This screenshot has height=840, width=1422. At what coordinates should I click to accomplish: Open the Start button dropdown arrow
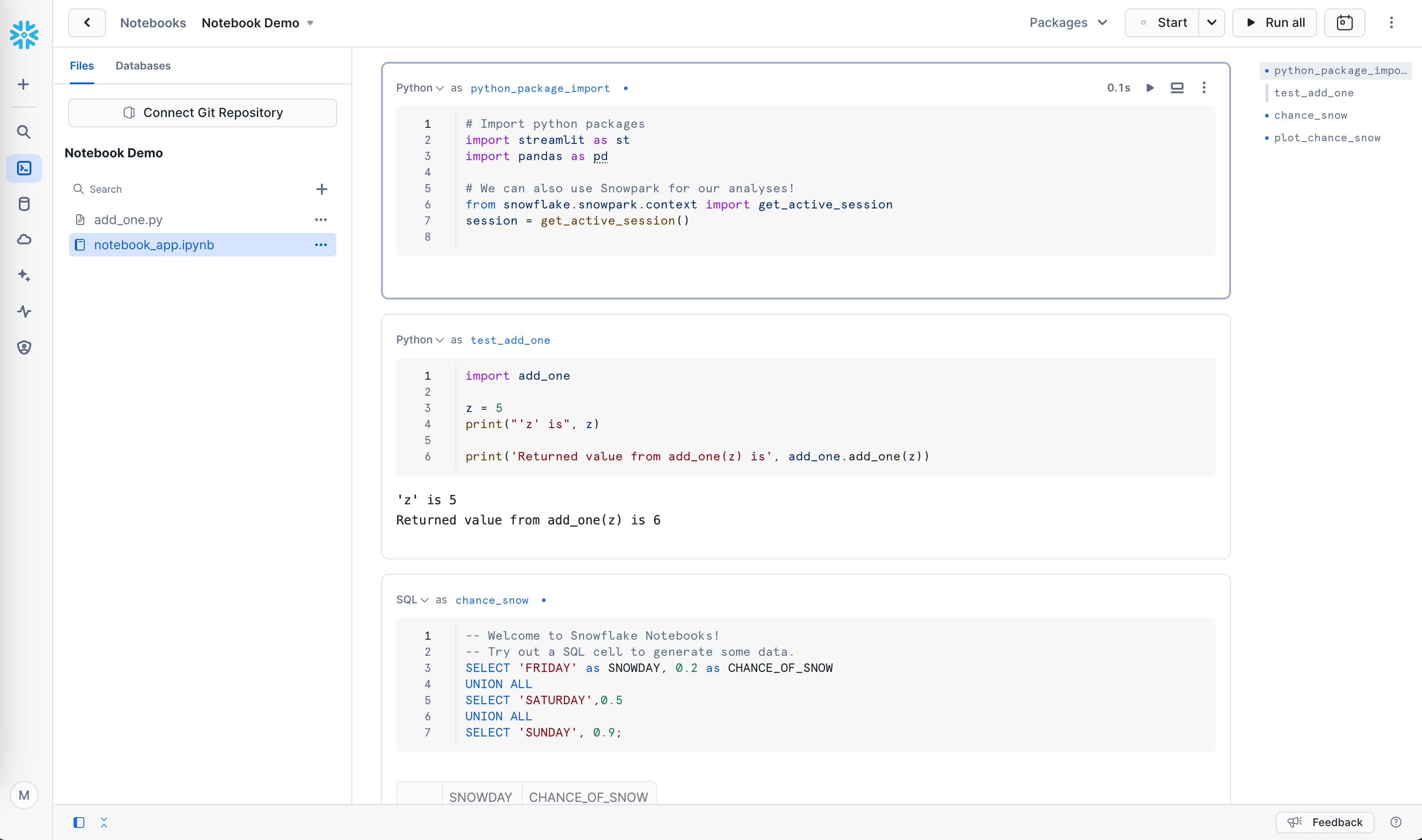pos(1211,23)
